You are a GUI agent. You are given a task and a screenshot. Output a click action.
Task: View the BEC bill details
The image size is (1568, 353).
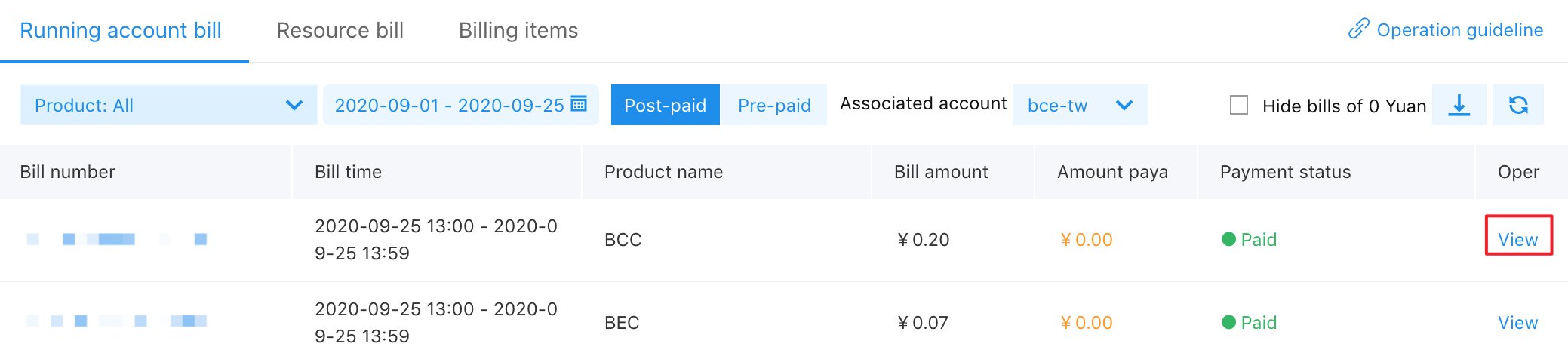(1517, 322)
